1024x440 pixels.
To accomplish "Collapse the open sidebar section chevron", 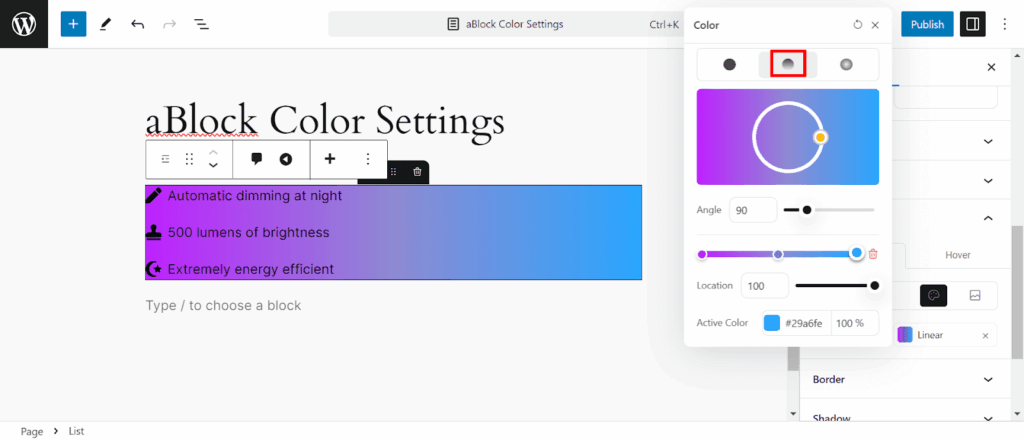I will point(988,218).
